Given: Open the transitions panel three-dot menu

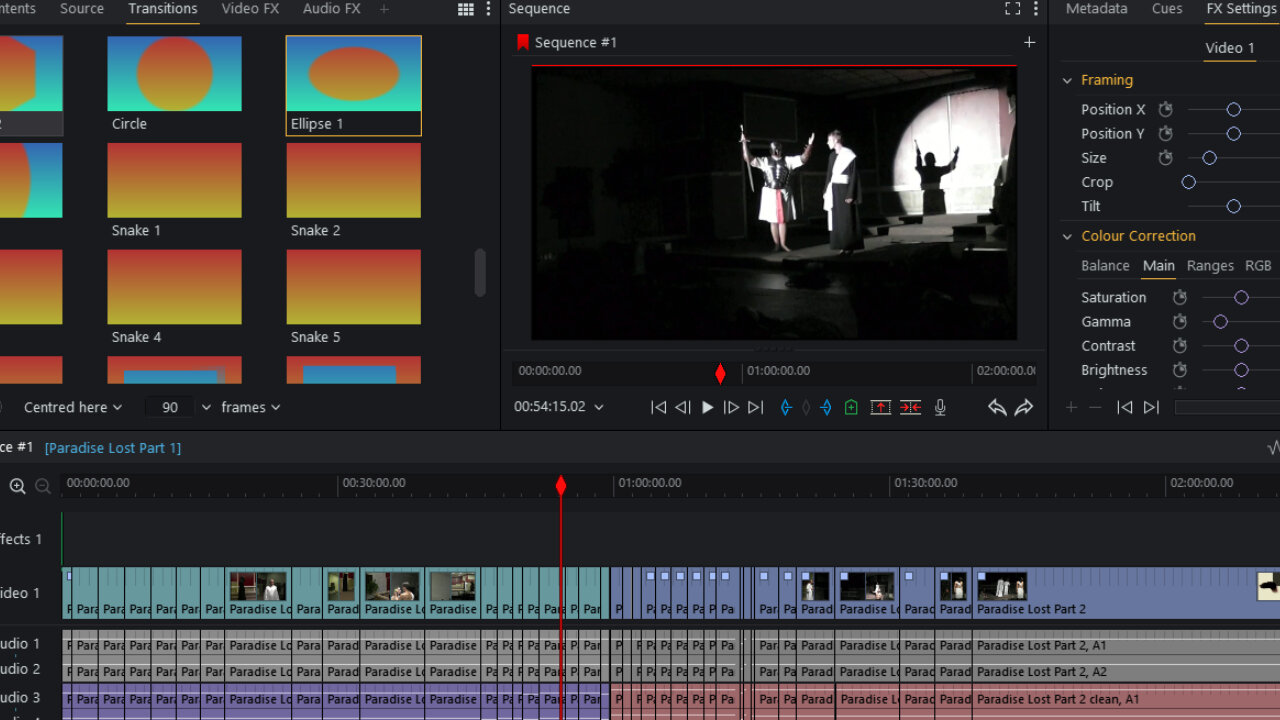Looking at the screenshot, I should point(488,9).
